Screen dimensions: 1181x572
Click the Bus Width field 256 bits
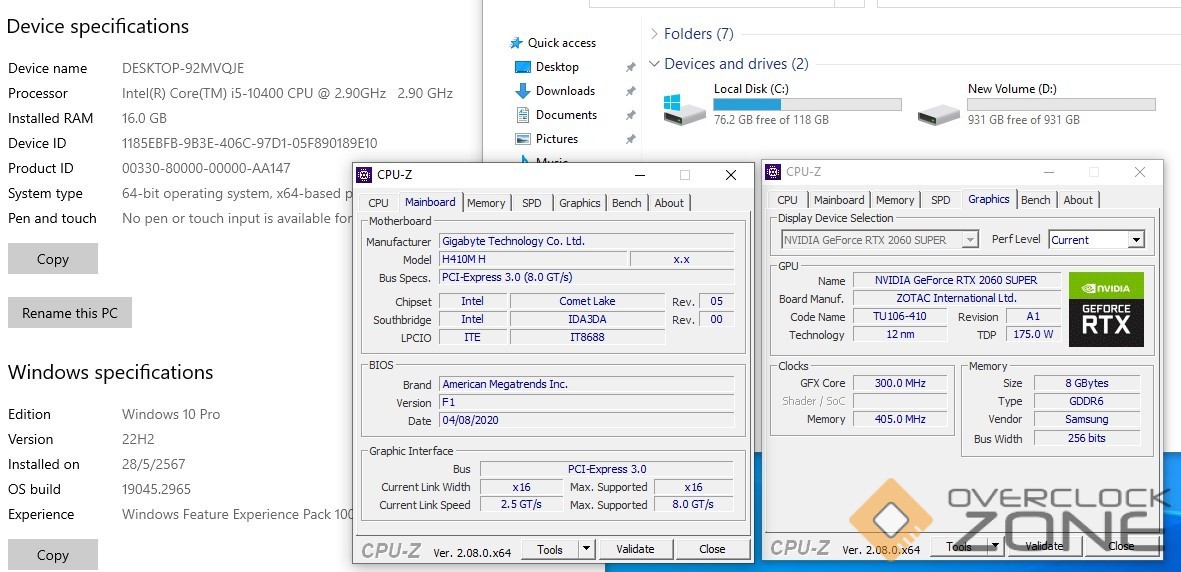coord(1087,438)
